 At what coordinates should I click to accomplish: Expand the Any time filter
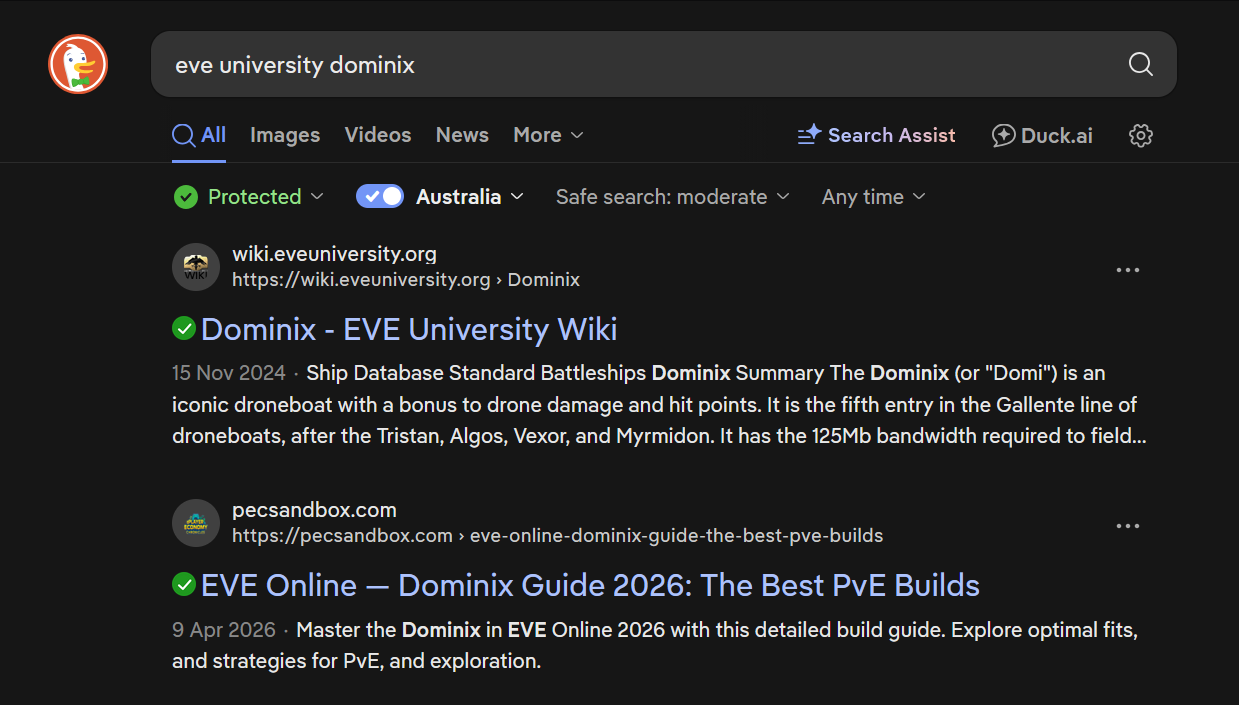coord(874,197)
